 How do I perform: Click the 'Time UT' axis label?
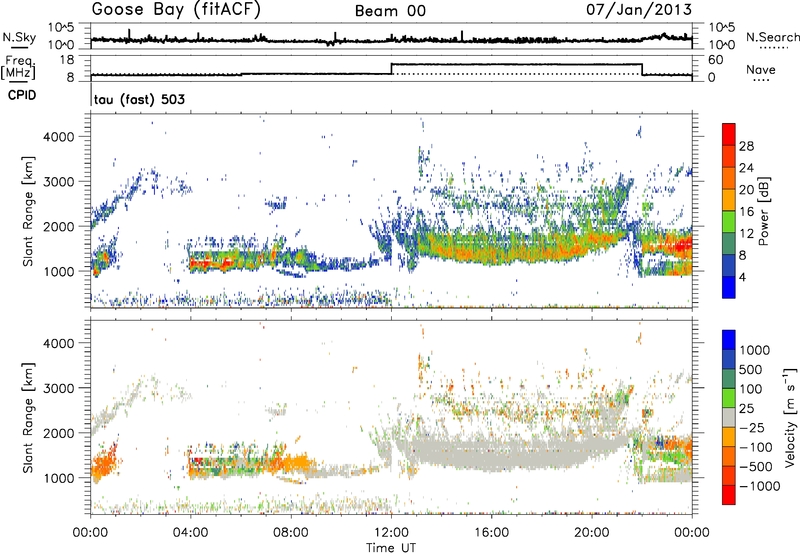click(391, 548)
